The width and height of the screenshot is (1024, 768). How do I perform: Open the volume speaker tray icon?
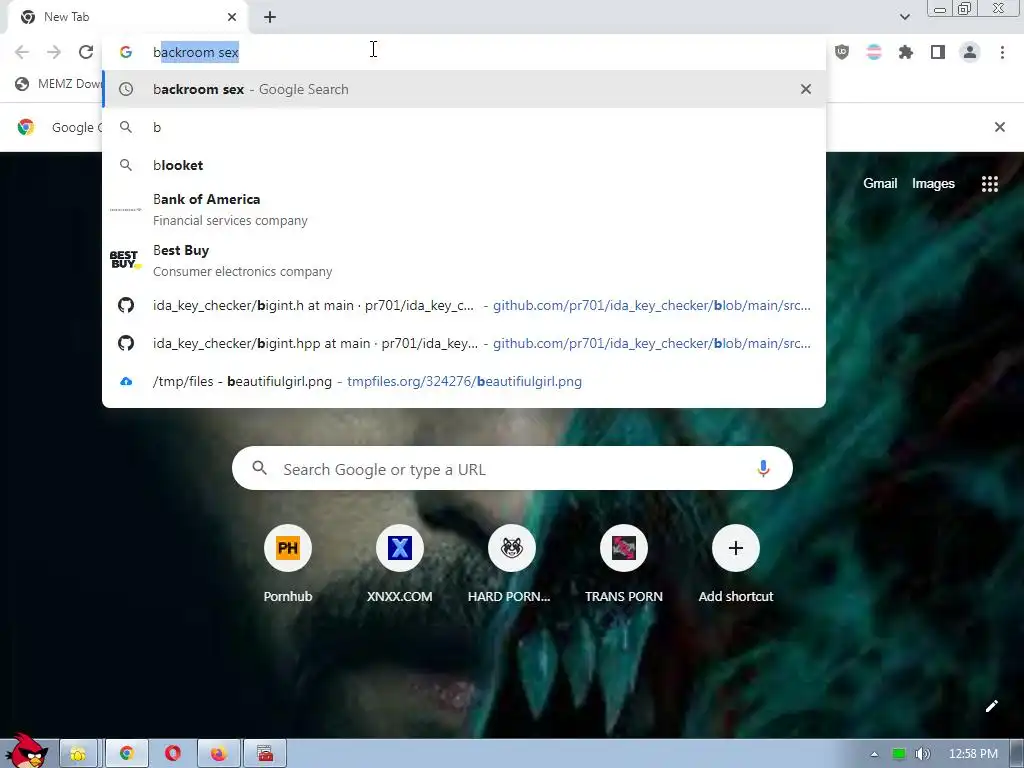coord(922,754)
